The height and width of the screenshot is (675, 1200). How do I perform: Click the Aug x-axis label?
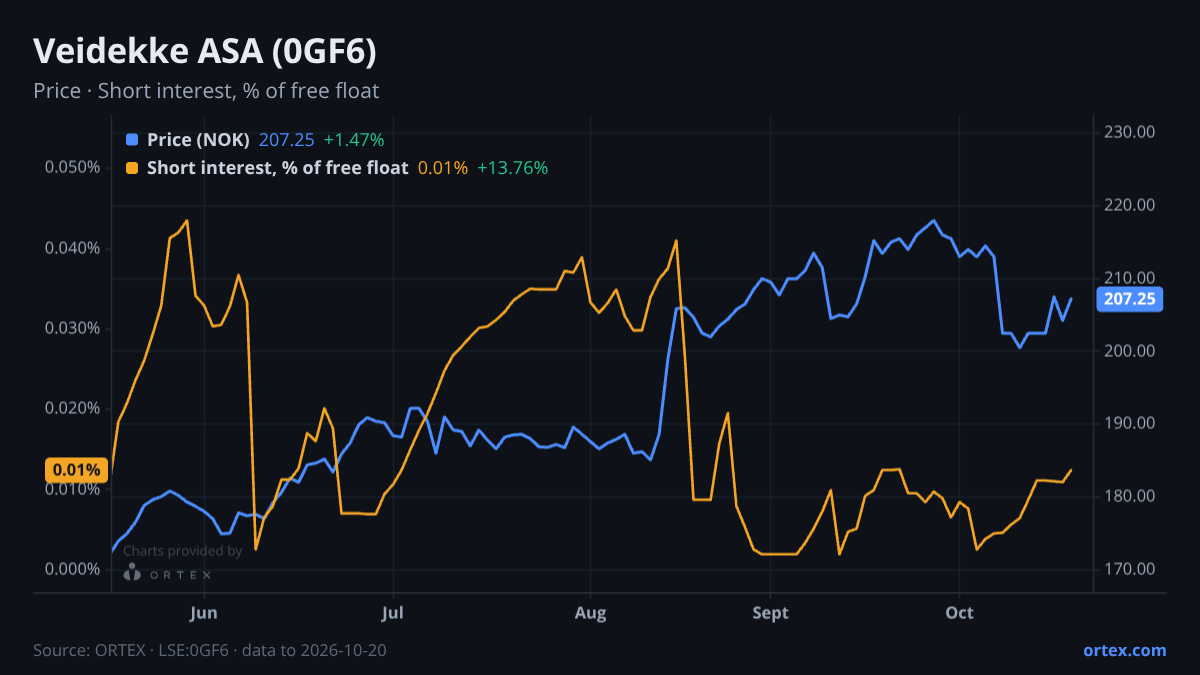590,612
